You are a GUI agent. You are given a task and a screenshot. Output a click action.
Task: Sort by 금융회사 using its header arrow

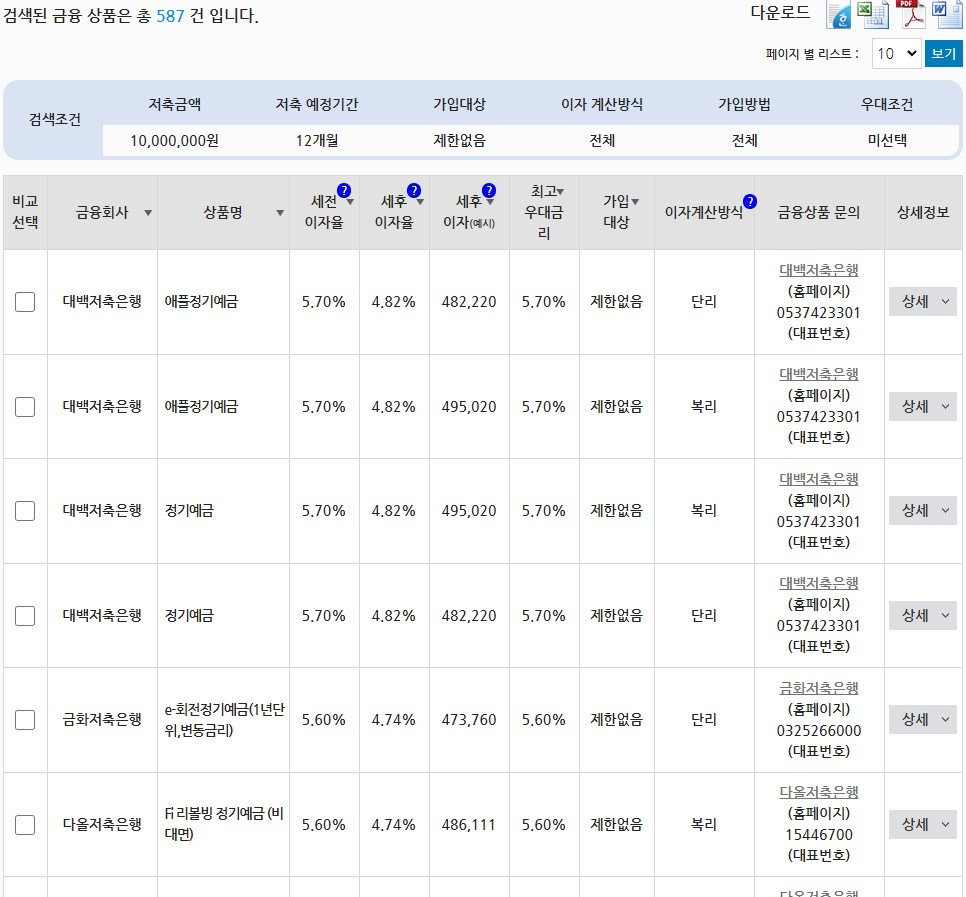(148, 213)
